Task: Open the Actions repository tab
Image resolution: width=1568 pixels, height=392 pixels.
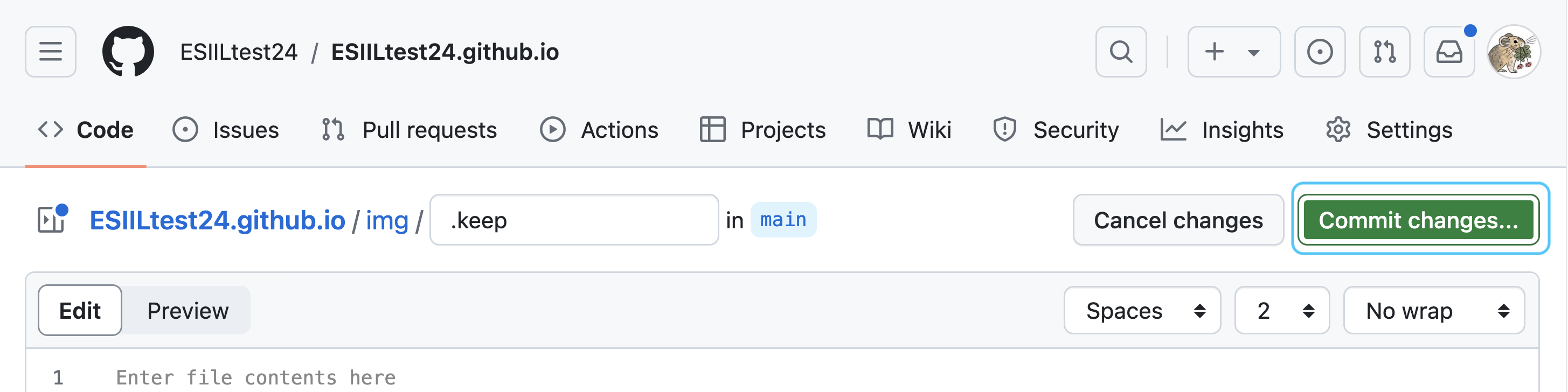Action: tap(599, 130)
